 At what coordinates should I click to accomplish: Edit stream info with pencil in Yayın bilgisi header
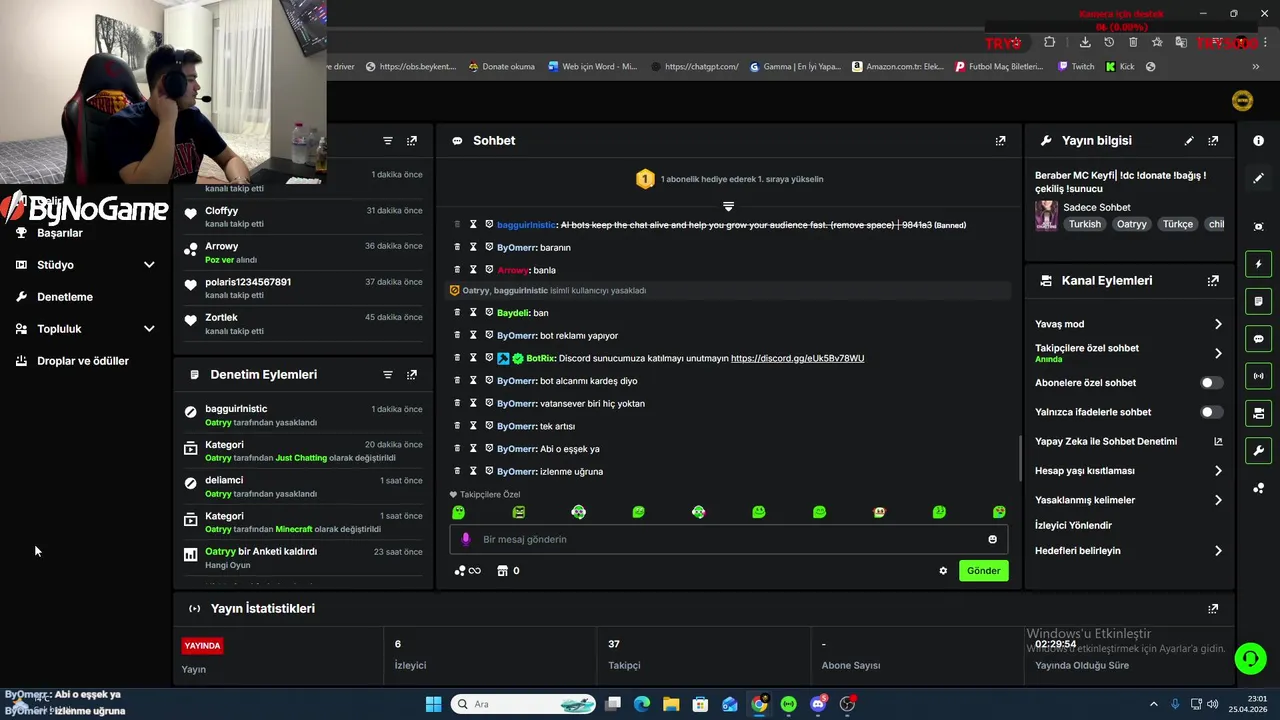point(1189,141)
